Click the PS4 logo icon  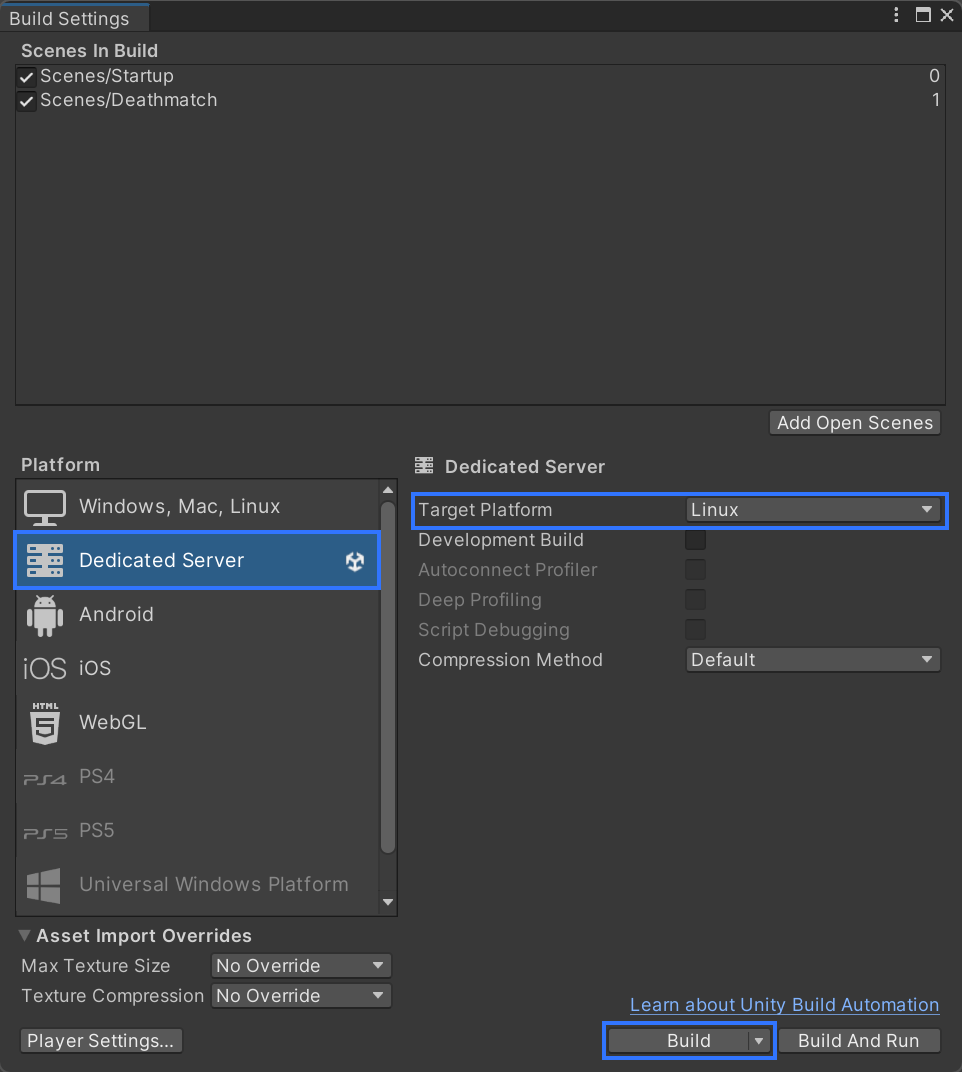(45, 779)
